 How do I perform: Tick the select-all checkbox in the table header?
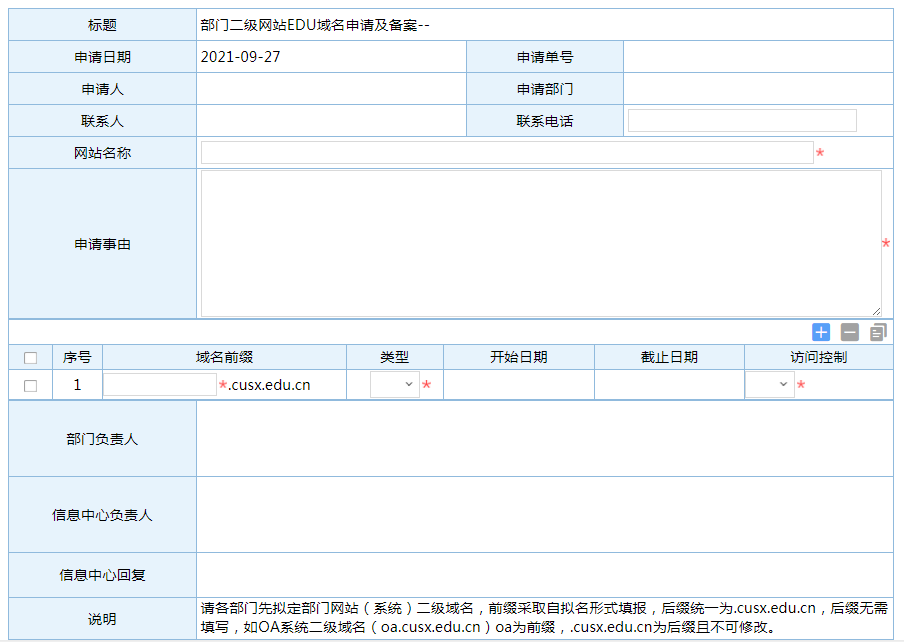pyautogui.click(x=30, y=358)
